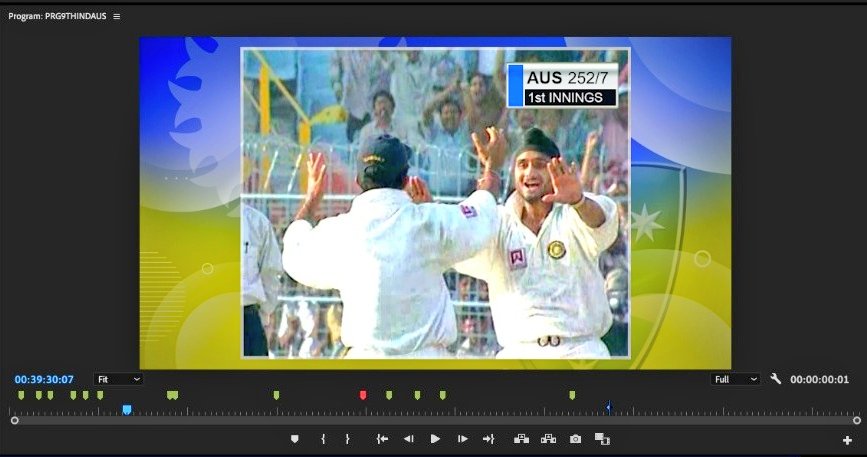
Task: Open the Button Editor plus icon
Action: pos(847,440)
